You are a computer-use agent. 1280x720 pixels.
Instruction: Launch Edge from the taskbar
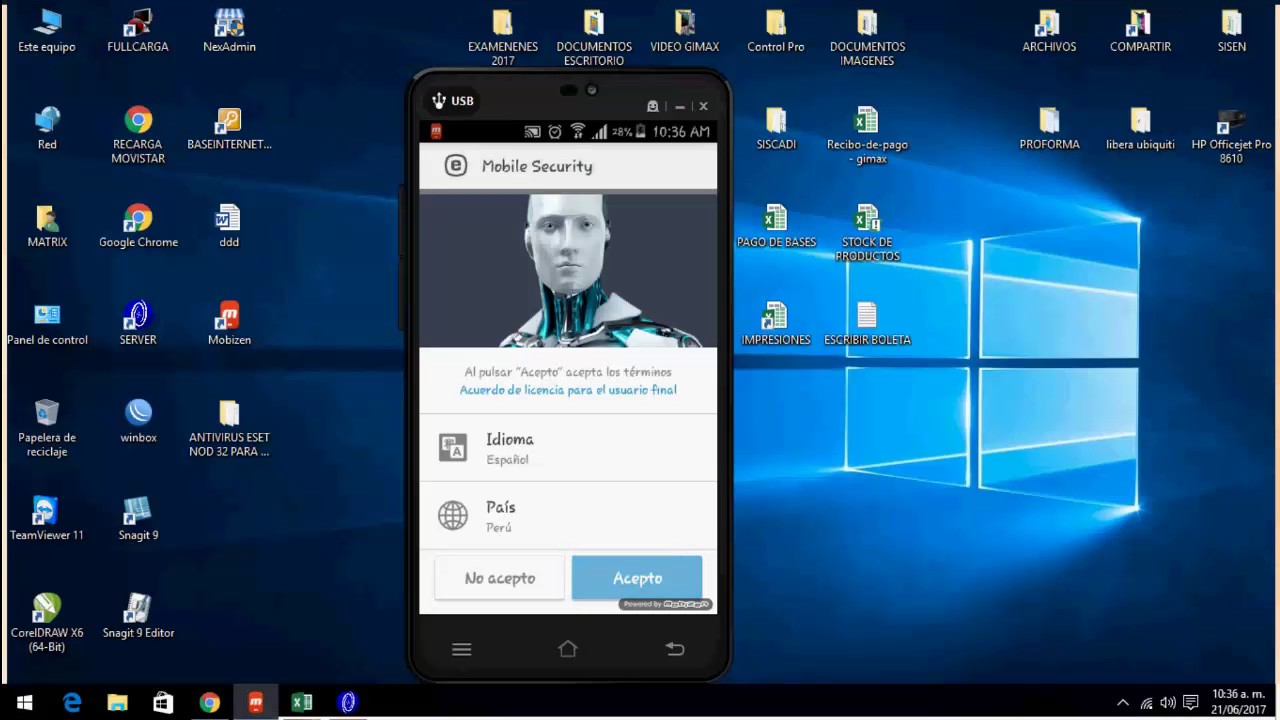pyautogui.click(x=71, y=702)
